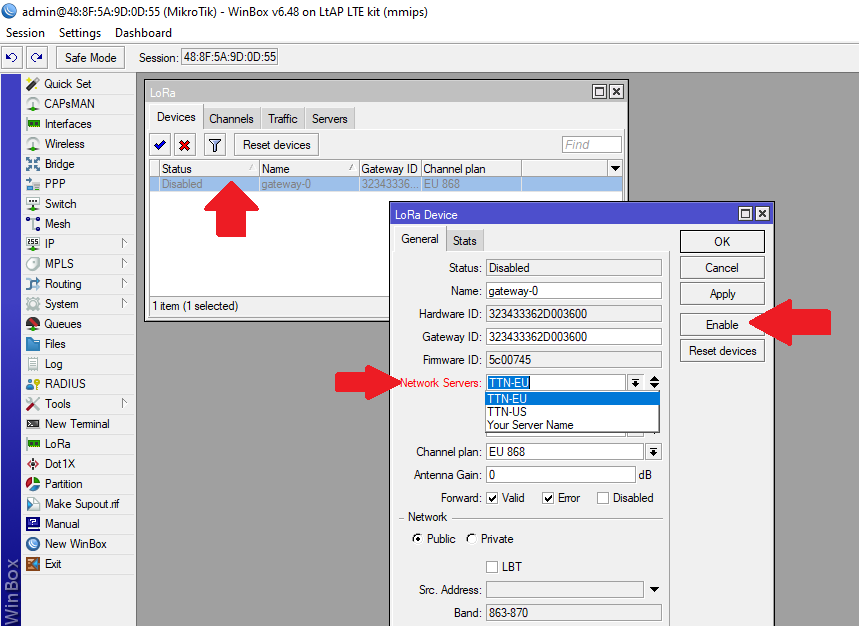The width and height of the screenshot is (859, 626).
Task: Open the Settings menu
Action: tap(79, 33)
